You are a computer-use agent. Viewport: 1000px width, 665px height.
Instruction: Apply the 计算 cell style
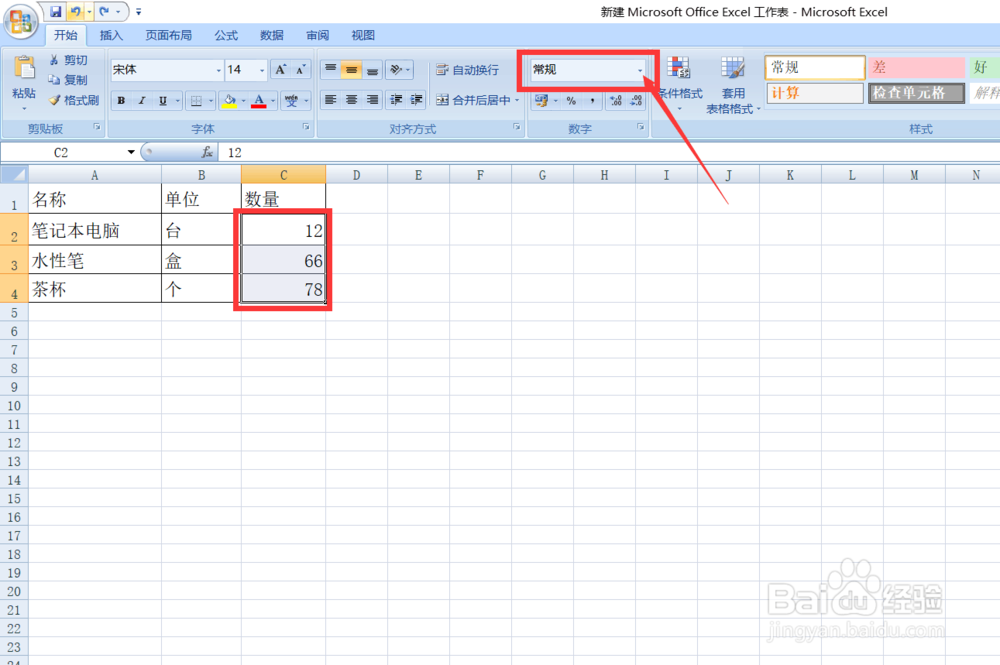[815, 93]
